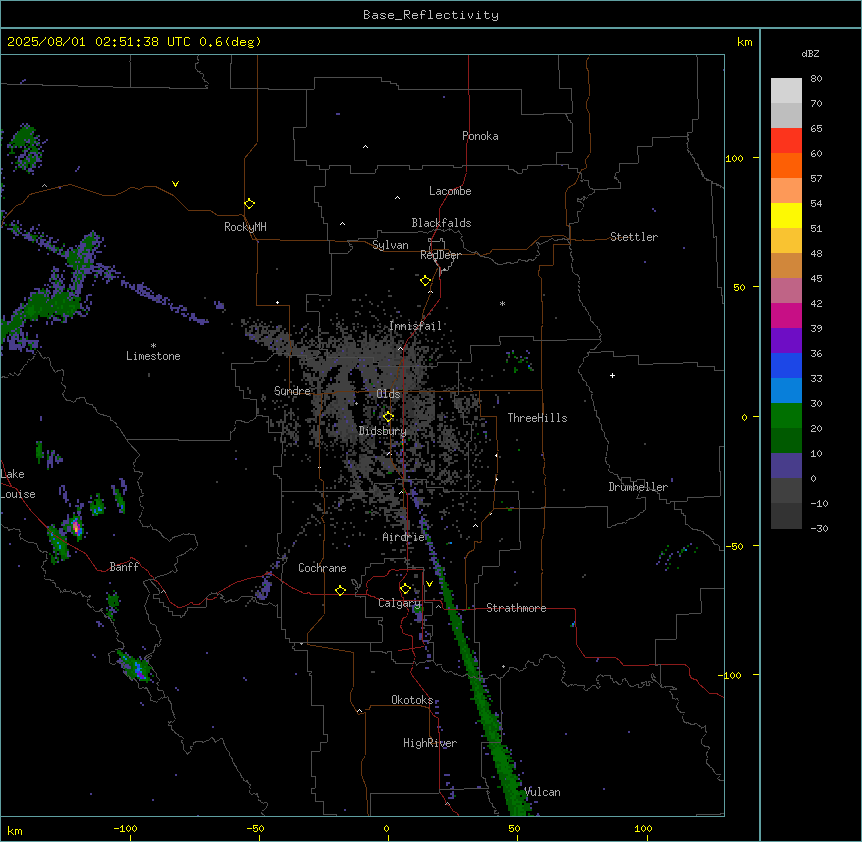Click the 80 value on dBZ scale

click(x=816, y=79)
